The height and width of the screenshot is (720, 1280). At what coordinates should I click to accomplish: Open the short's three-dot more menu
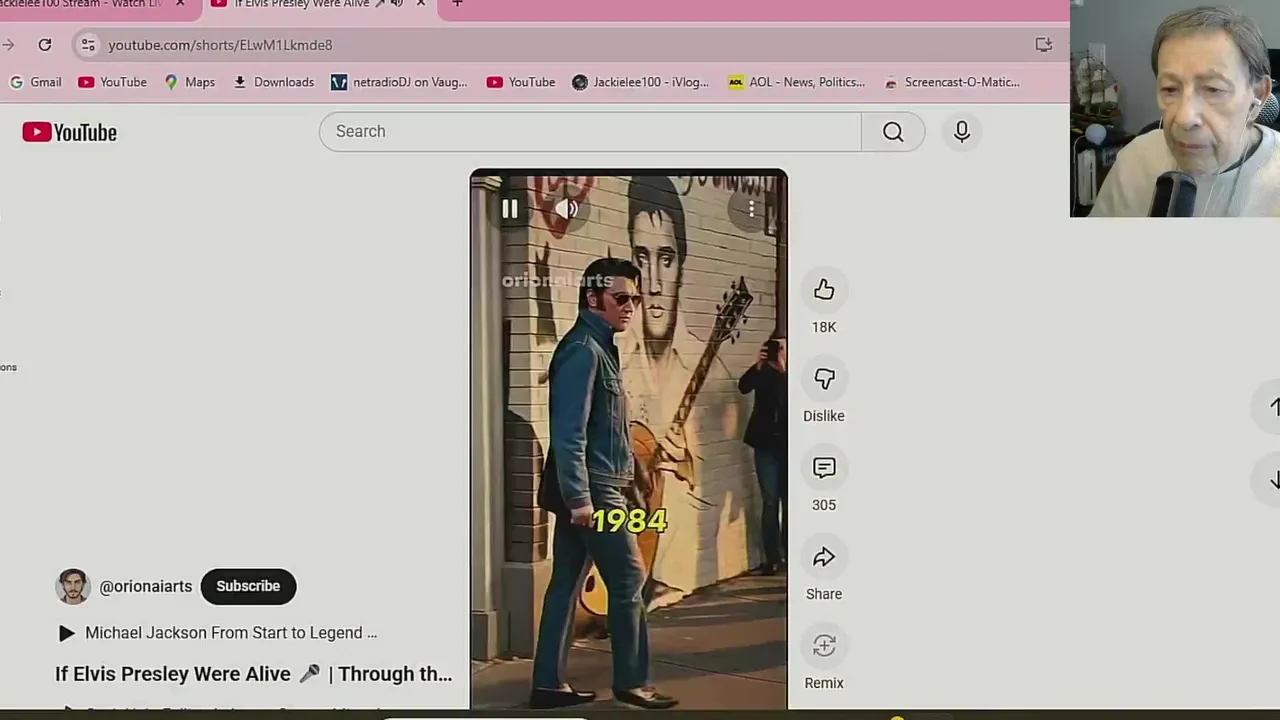point(751,208)
